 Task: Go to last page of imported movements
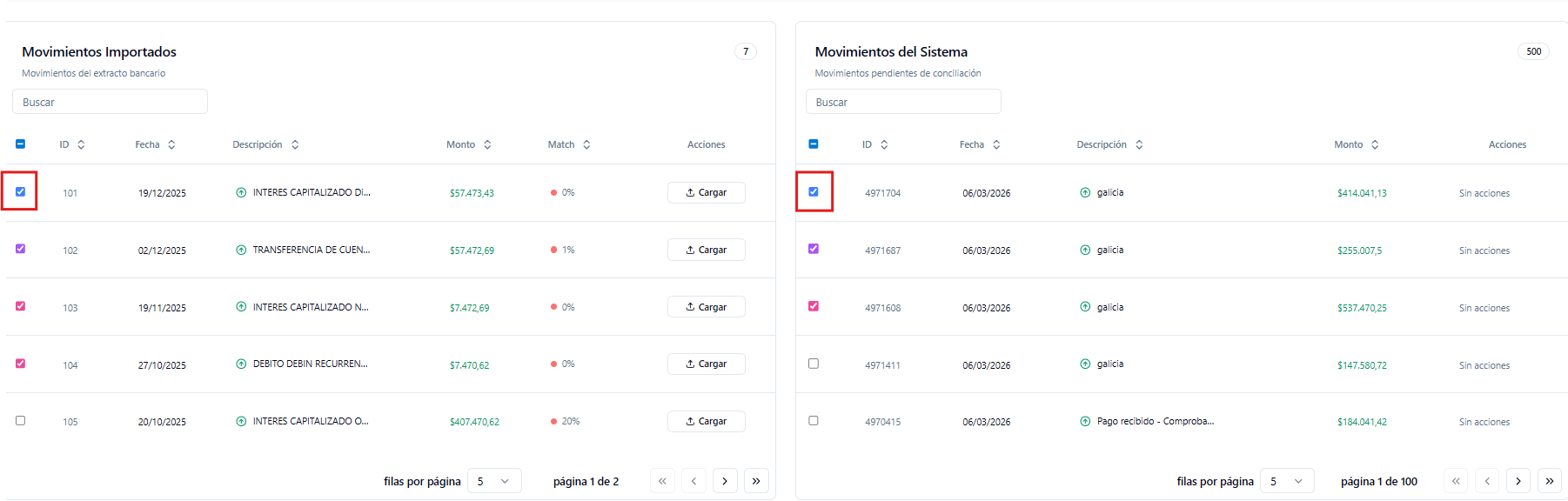pos(756,481)
